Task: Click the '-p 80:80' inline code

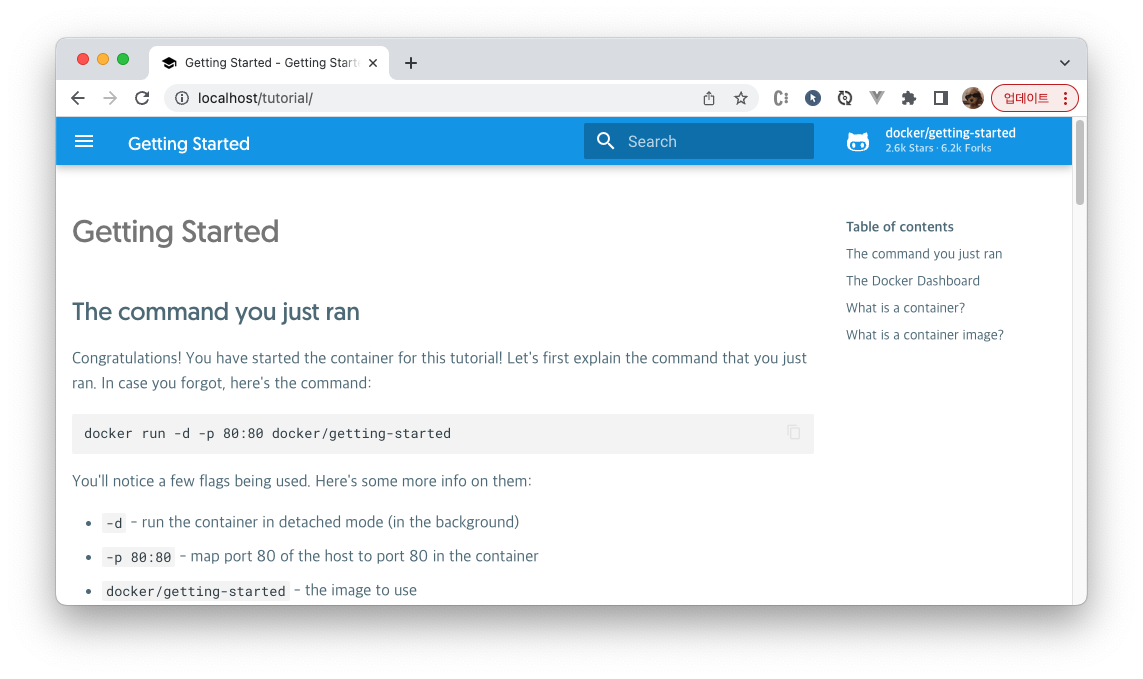Action: [139, 557]
